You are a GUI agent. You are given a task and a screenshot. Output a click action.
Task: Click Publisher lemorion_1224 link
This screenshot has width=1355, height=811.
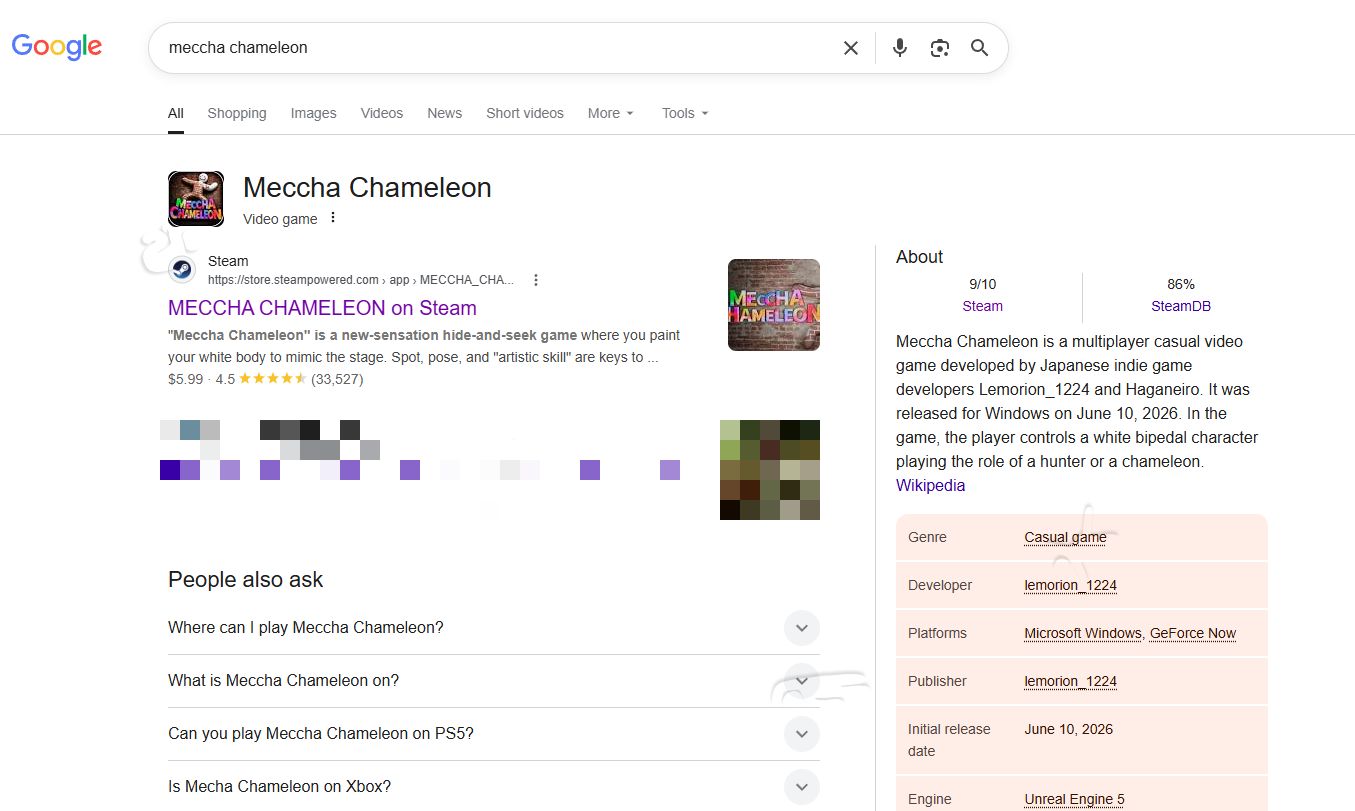click(1071, 681)
